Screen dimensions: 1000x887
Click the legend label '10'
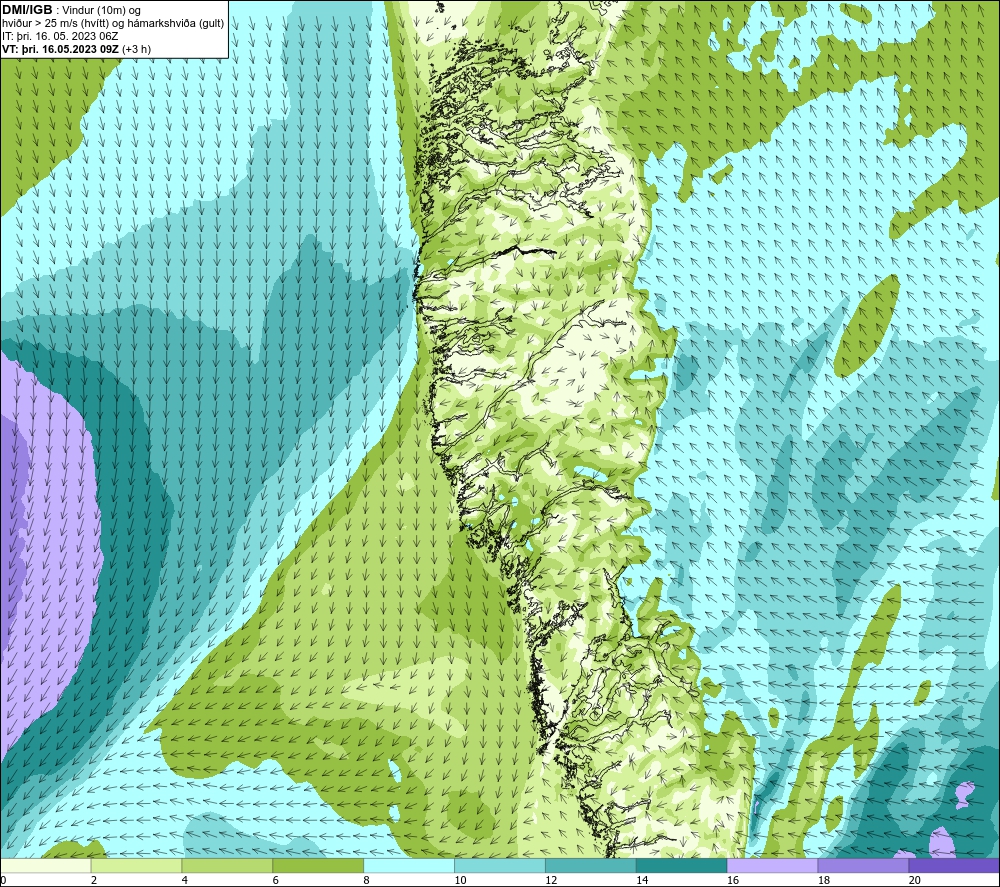pos(460,880)
